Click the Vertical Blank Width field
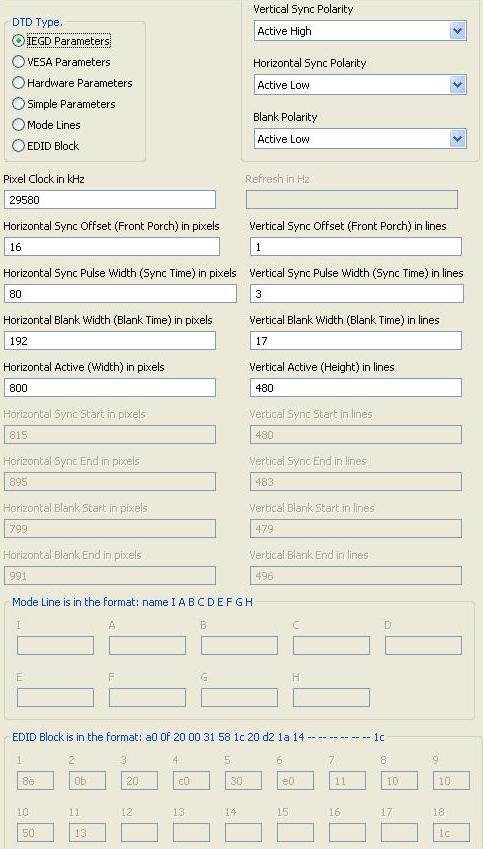Screen dimensions: 483x849 (x=356, y=341)
